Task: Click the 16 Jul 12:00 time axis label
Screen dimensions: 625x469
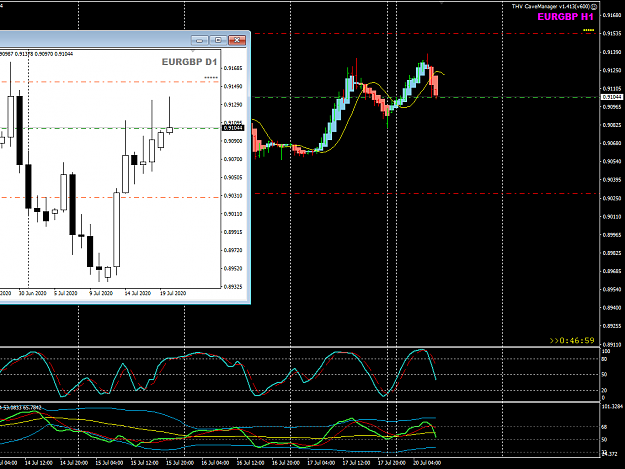Action: [250, 463]
